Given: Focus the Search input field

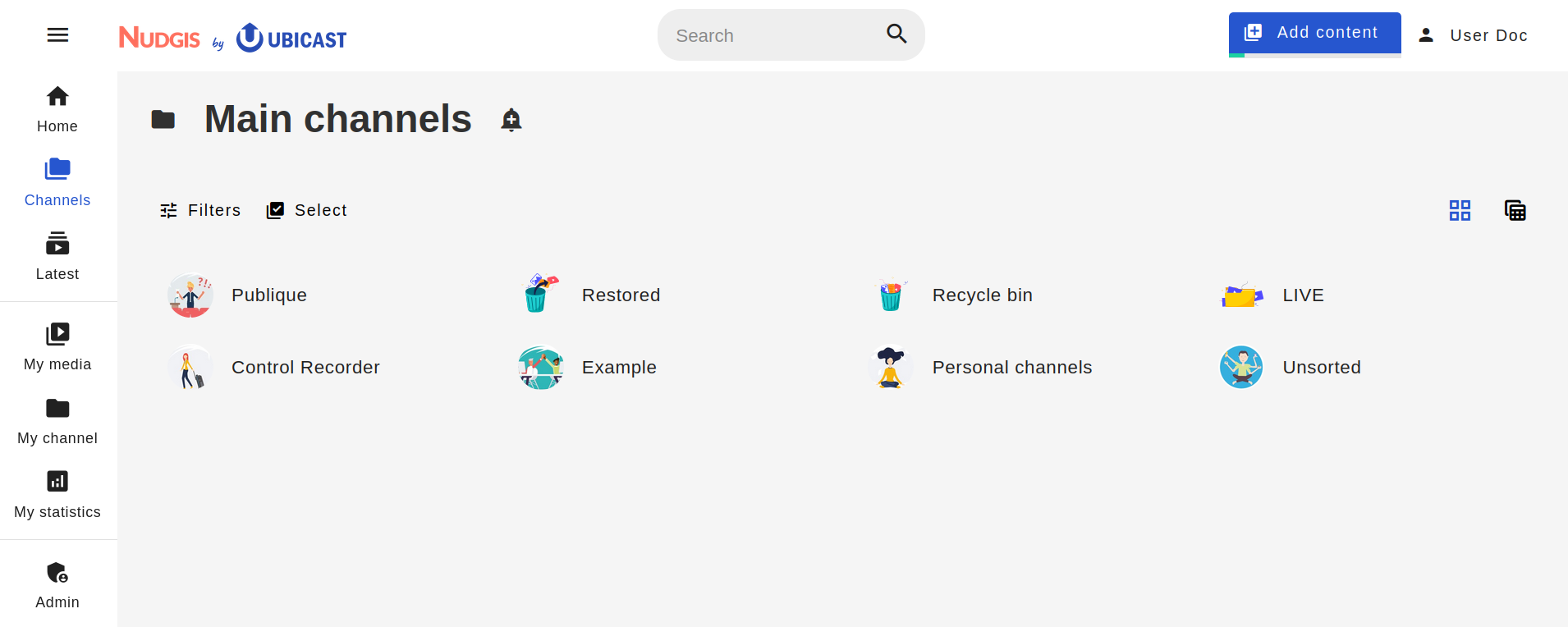Looking at the screenshot, I should [x=772, y=35].
